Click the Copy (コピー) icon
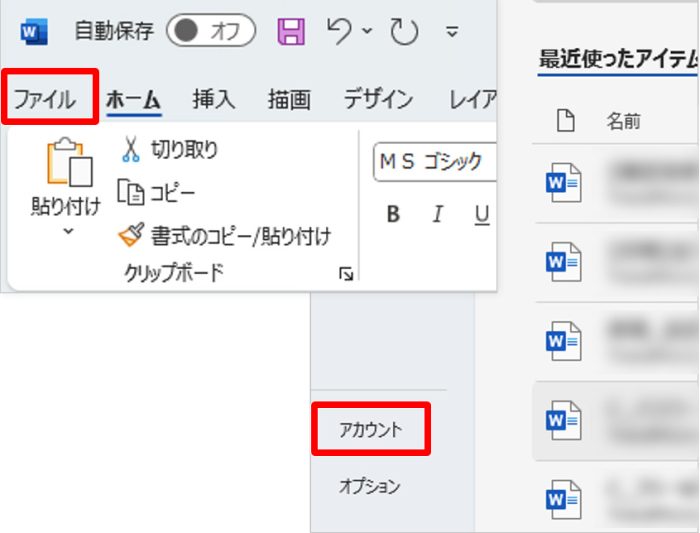The image size is (700, 533). click(131, 192)
